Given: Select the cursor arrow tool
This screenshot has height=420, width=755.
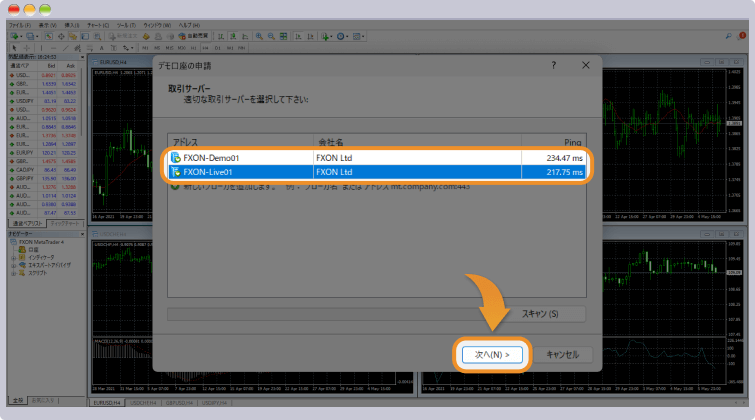Looking at the screenshot, I should pyautogui.click(x=14, y=48).
